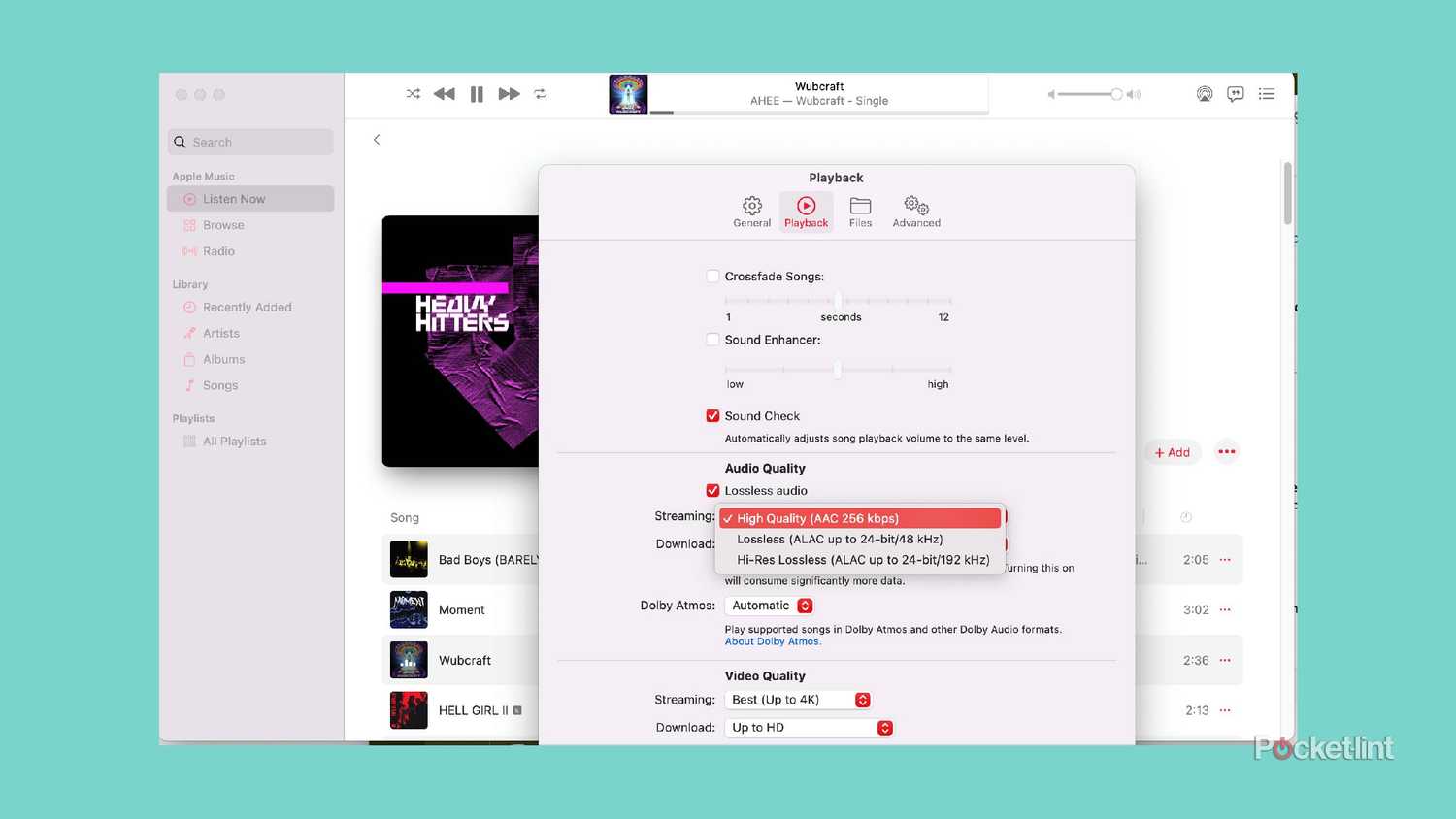
Task: Enable shuffle playback
Action: [413, 93]
